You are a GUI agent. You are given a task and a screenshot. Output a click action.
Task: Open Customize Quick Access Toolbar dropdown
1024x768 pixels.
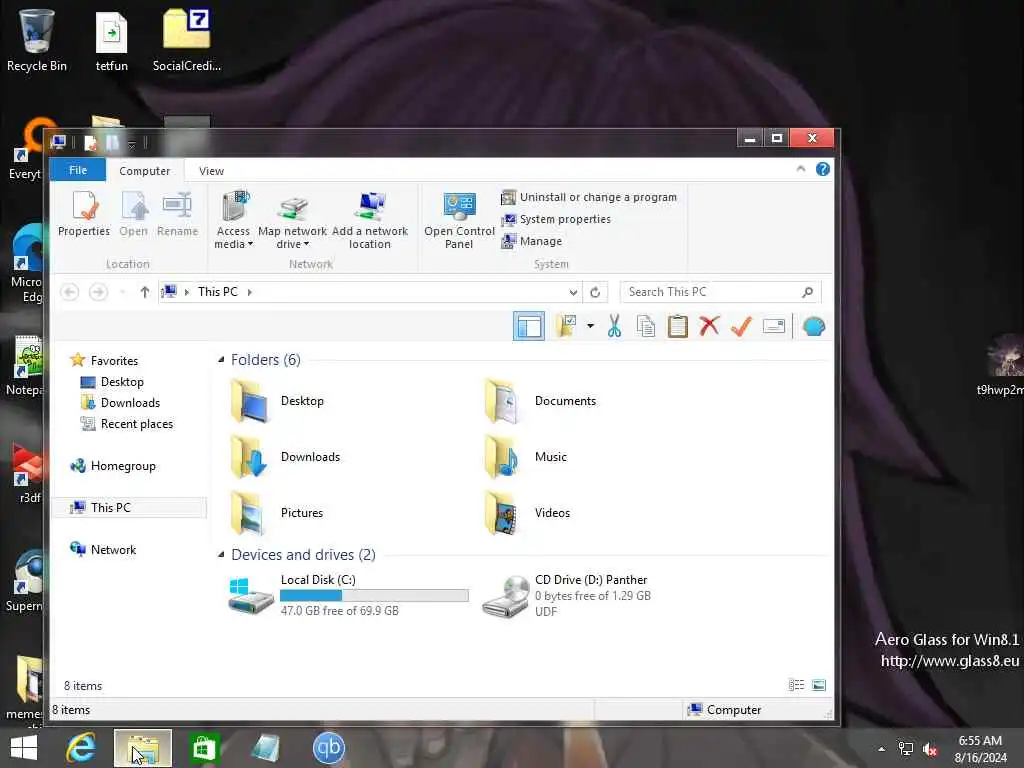point(131,143)
